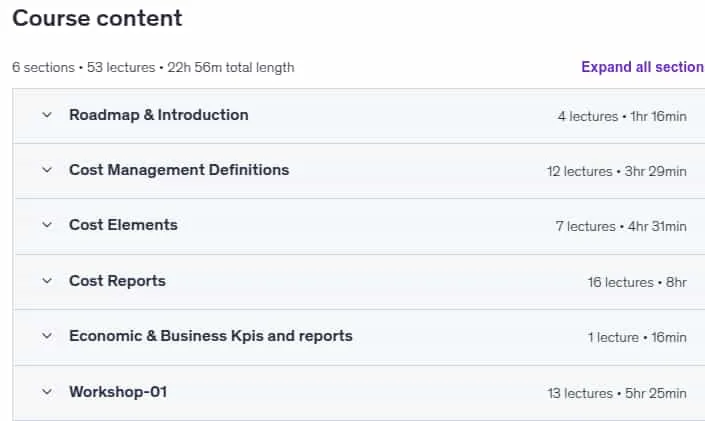Select the 1 lecture 16min label

pos(638,337)
